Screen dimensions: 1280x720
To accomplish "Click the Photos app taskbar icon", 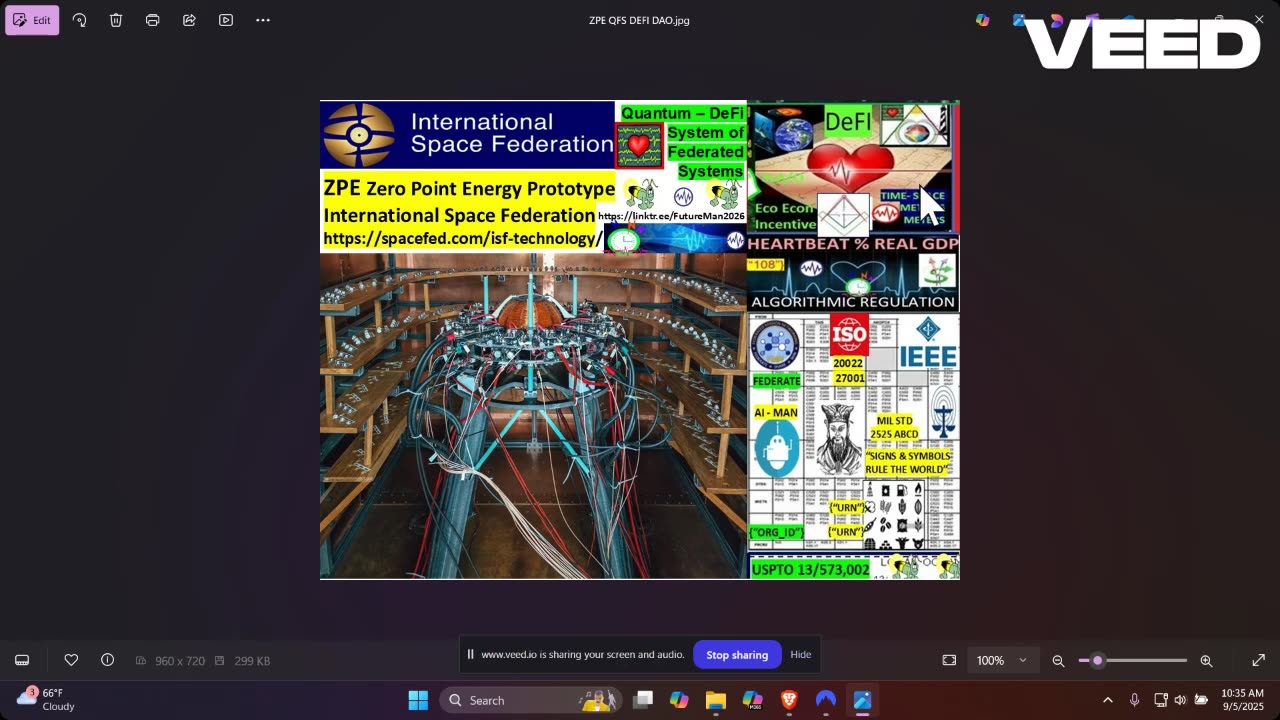I will pyautogui.click(x=862, y=700).
